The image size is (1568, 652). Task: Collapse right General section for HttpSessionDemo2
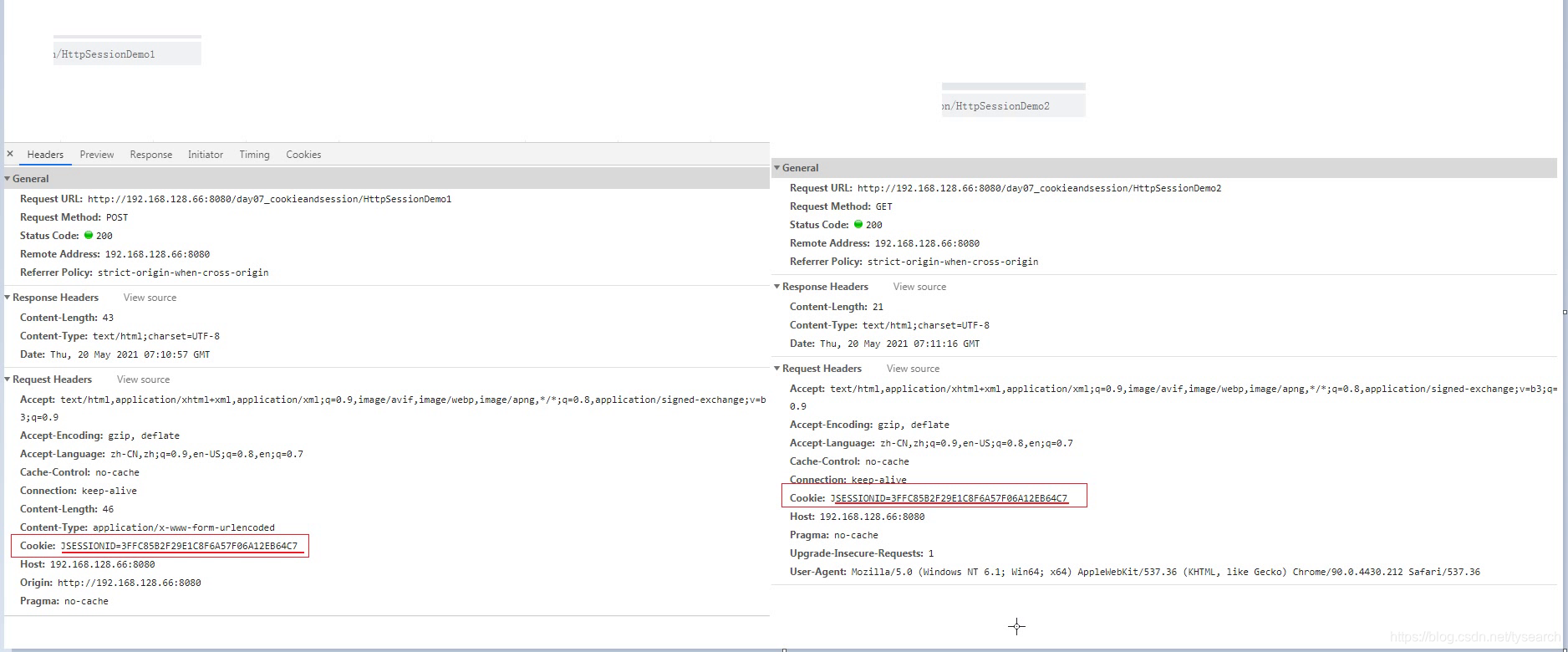pos(777,168)
